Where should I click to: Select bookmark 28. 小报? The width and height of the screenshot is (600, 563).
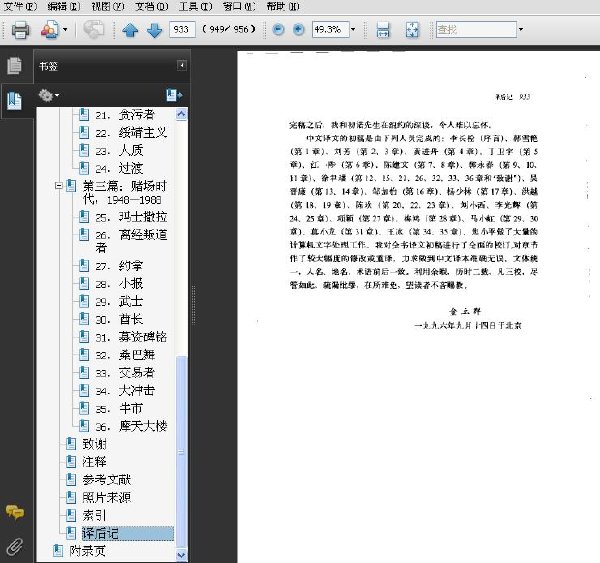tap(119, 283)
